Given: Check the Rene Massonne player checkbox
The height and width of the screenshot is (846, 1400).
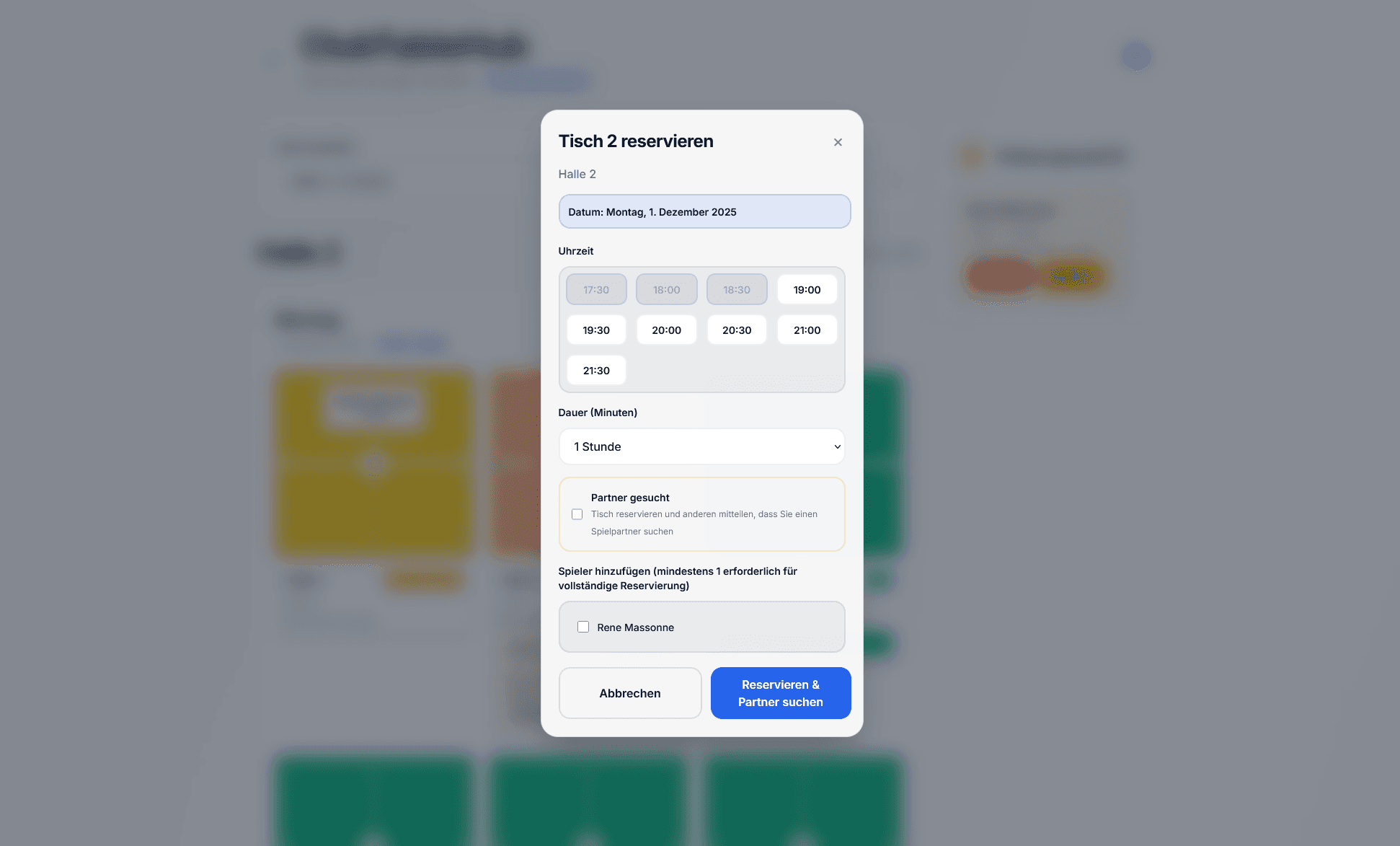Looking at the screenshot, I should [583, 627].
